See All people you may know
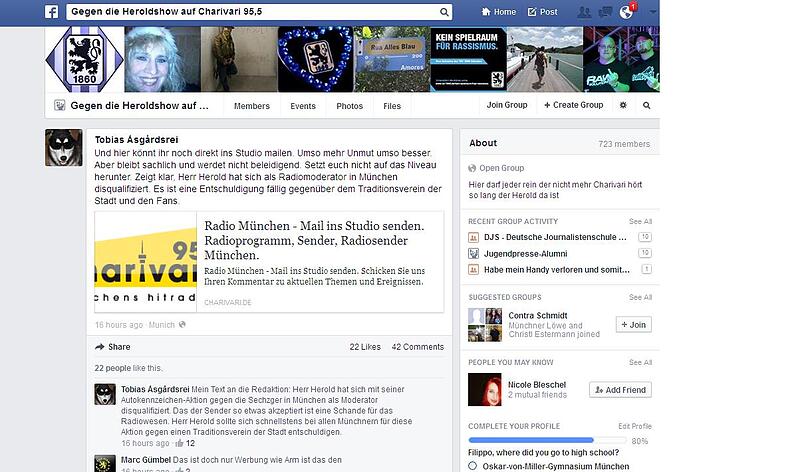Screen dimensions: 812x472 [x=641, y=363]
